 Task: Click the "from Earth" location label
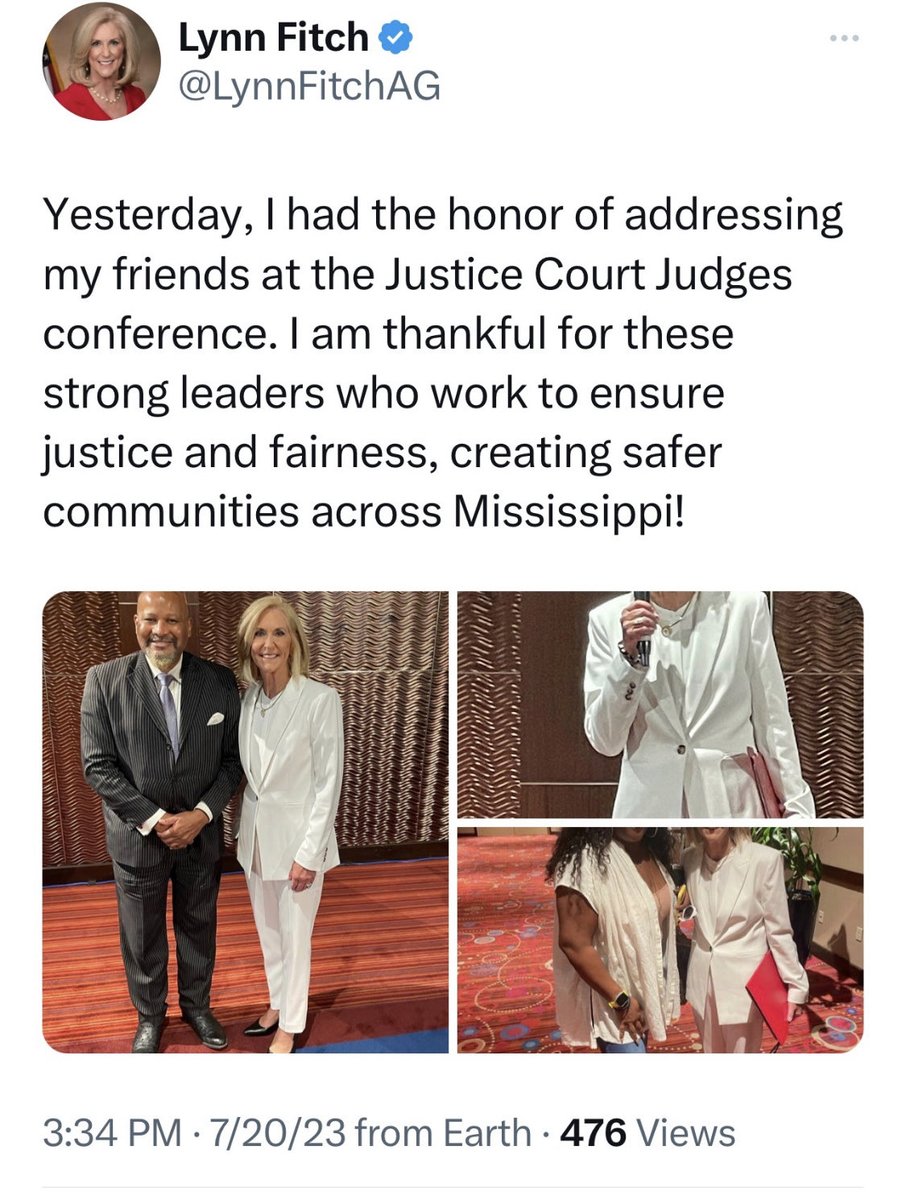[443, 1133]
